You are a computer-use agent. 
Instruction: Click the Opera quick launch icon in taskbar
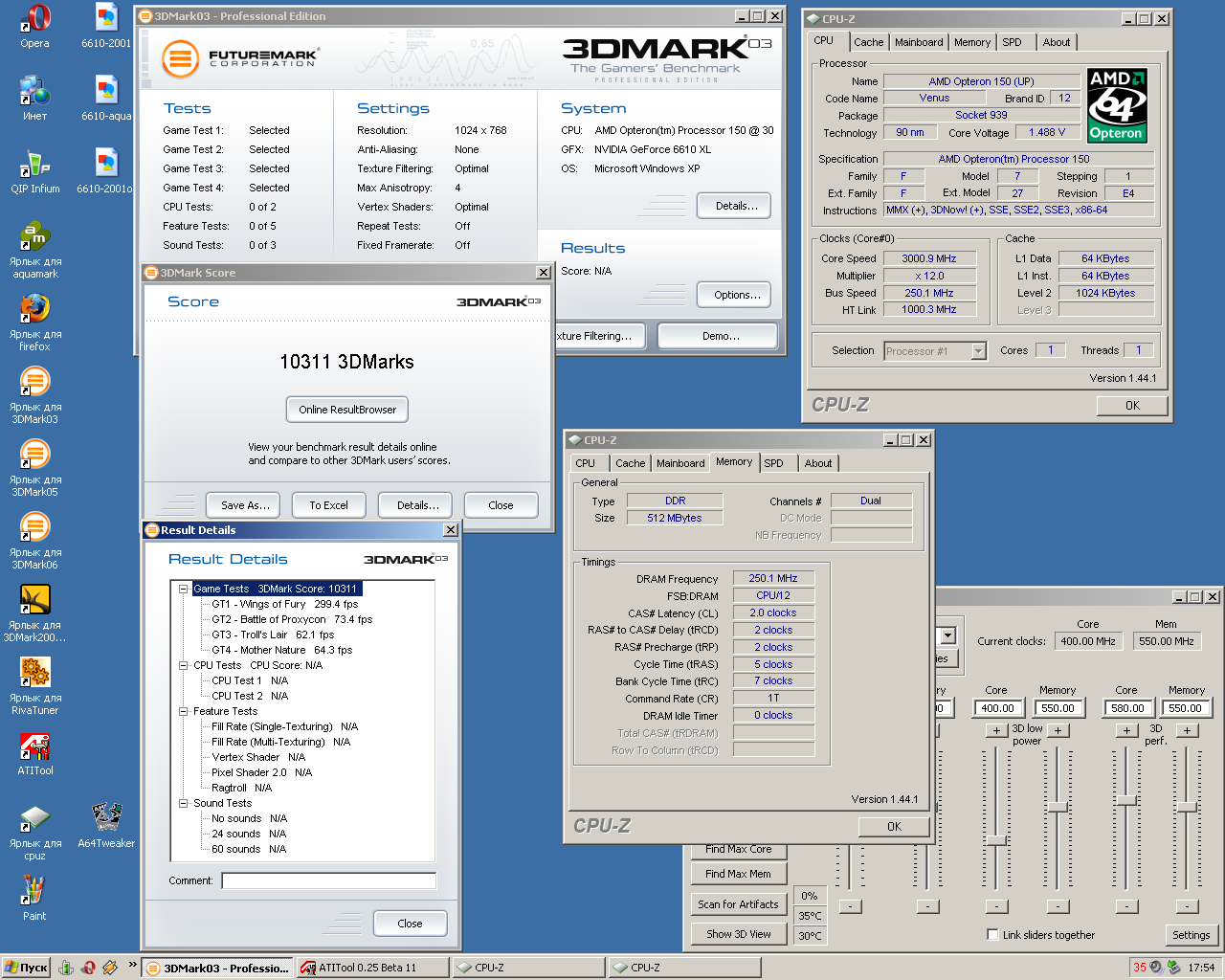pyautogui.click(x=88, y=968)
